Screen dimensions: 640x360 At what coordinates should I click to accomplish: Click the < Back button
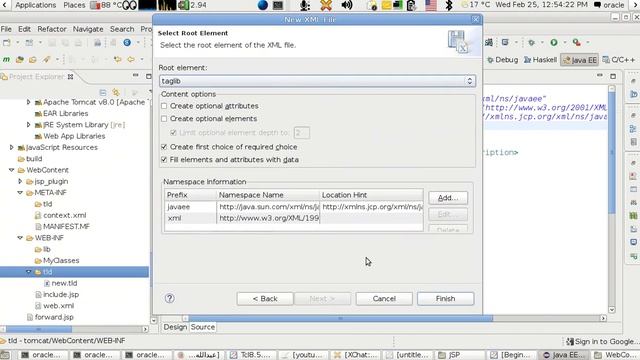[265, 299]
